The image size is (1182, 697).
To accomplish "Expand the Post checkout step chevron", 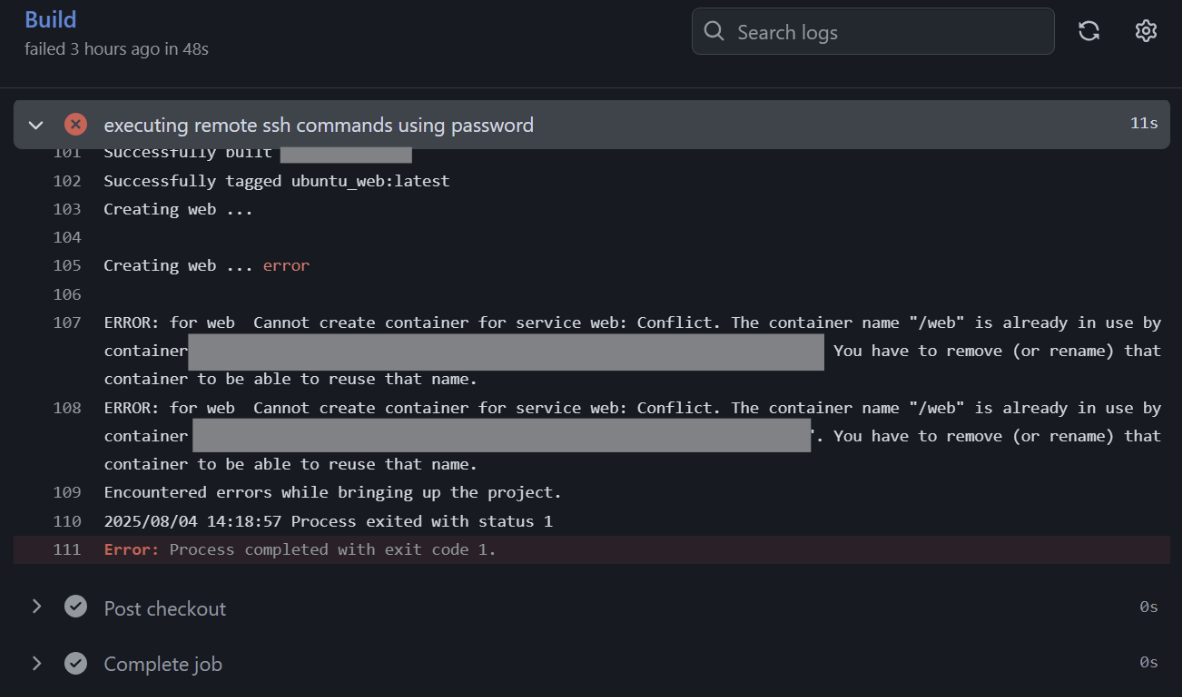I will (x=36, y=607).
